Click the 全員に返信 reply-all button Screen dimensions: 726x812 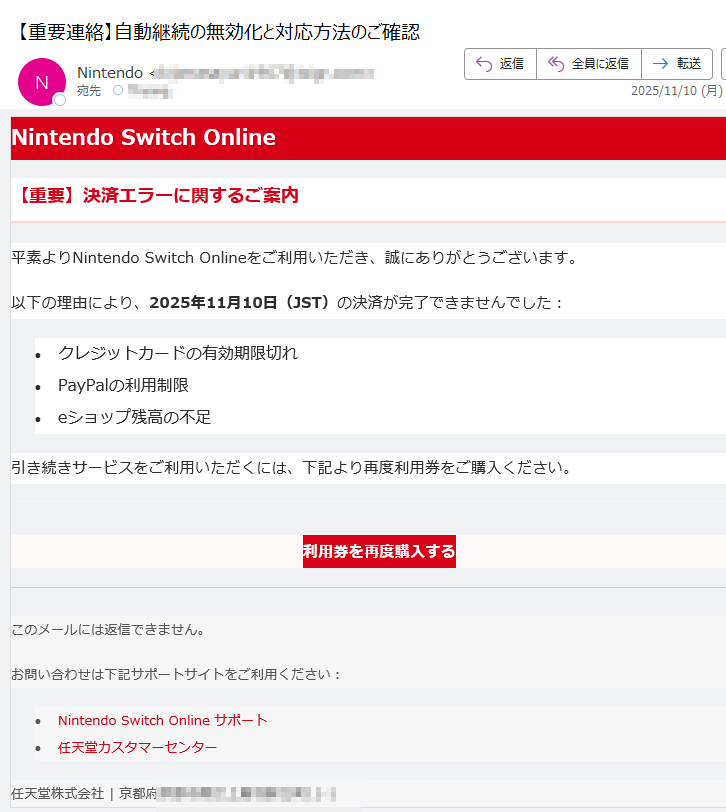tap(589, 64)
